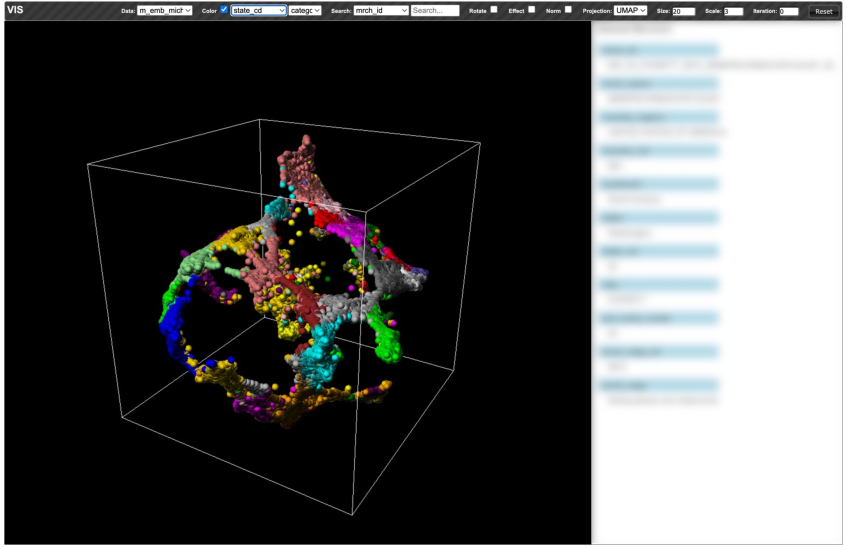The height and width of the screenshot is (549, 847).
Task: Enable the Norm checkbox
Action: tap(568, 10)
